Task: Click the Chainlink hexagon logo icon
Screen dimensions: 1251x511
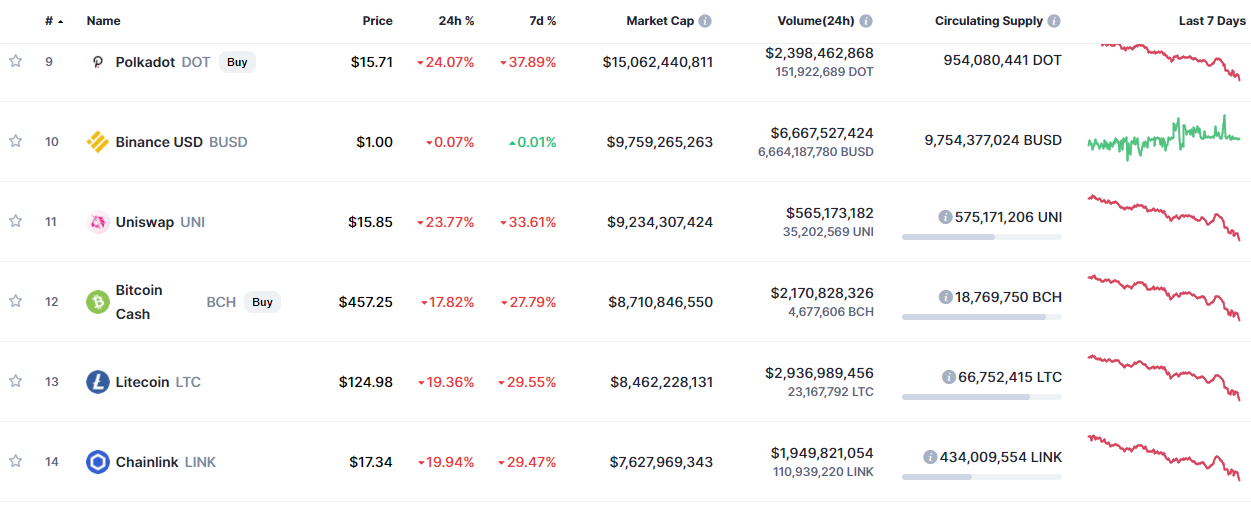Action: (x=97, y=462)
